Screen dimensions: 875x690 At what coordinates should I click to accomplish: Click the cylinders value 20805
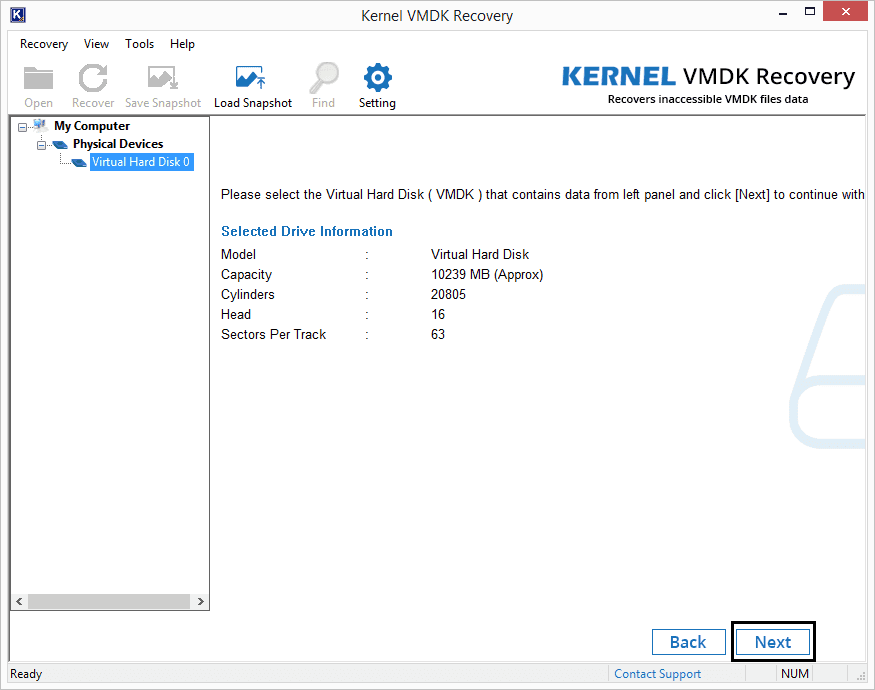(448, 294)
